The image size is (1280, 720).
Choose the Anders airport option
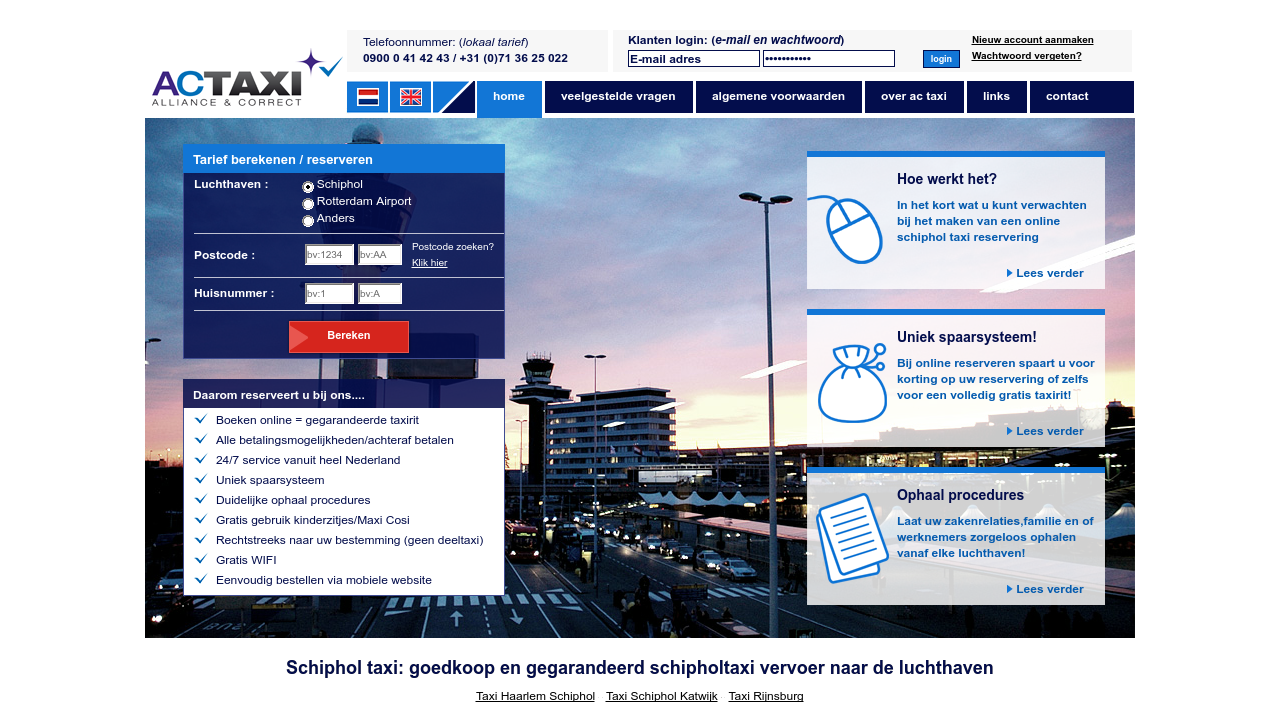(x=308, y=221)
